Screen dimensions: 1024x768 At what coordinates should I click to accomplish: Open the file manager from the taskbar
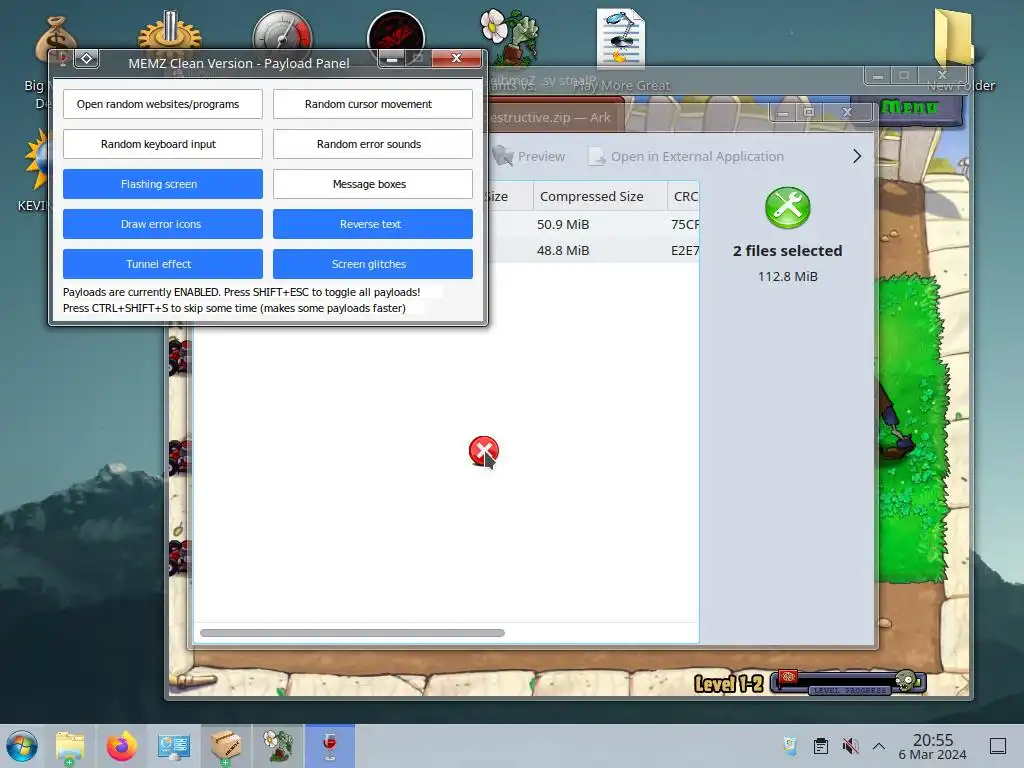70,746
